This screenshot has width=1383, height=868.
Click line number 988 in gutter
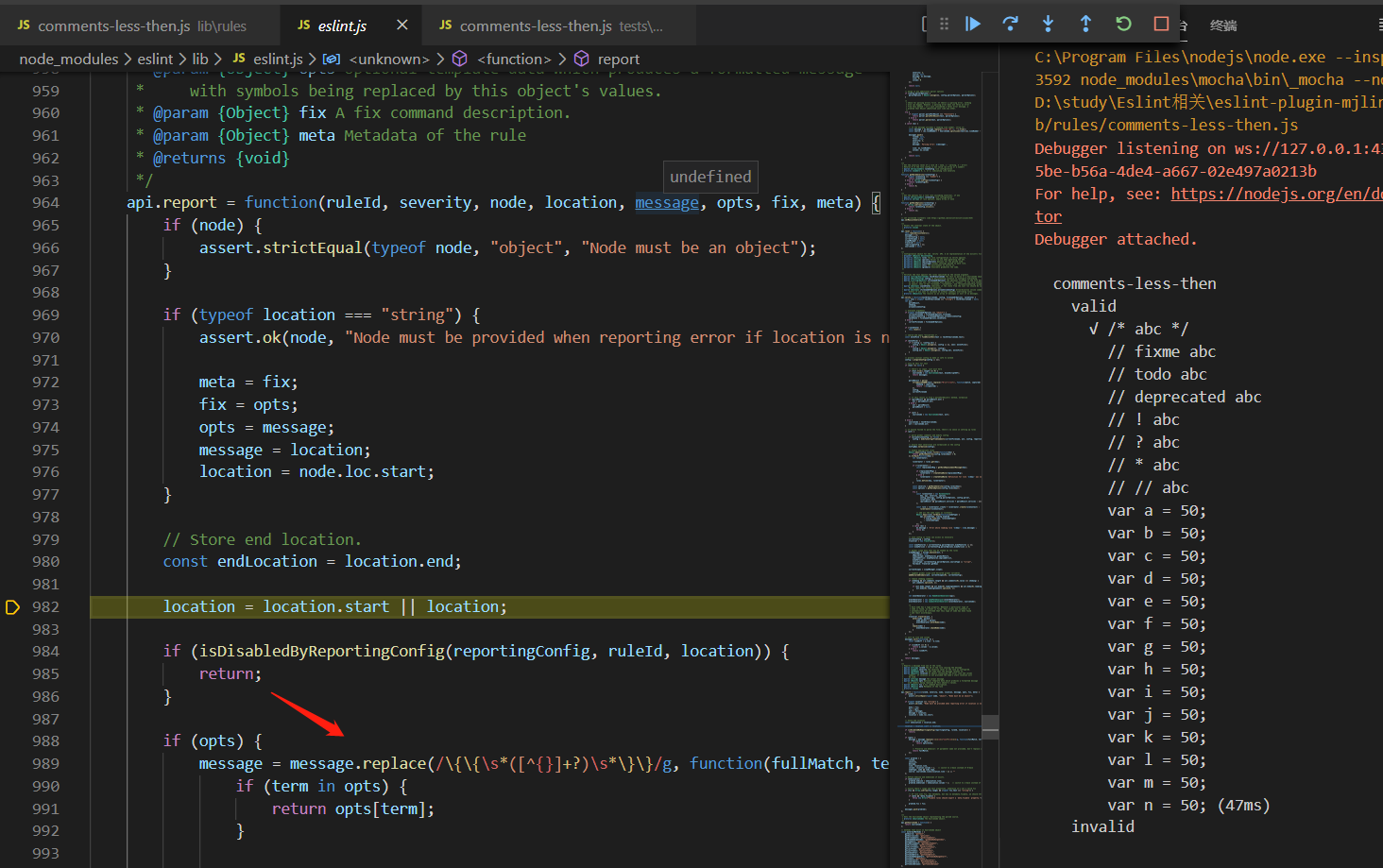(x=45, y=741)
